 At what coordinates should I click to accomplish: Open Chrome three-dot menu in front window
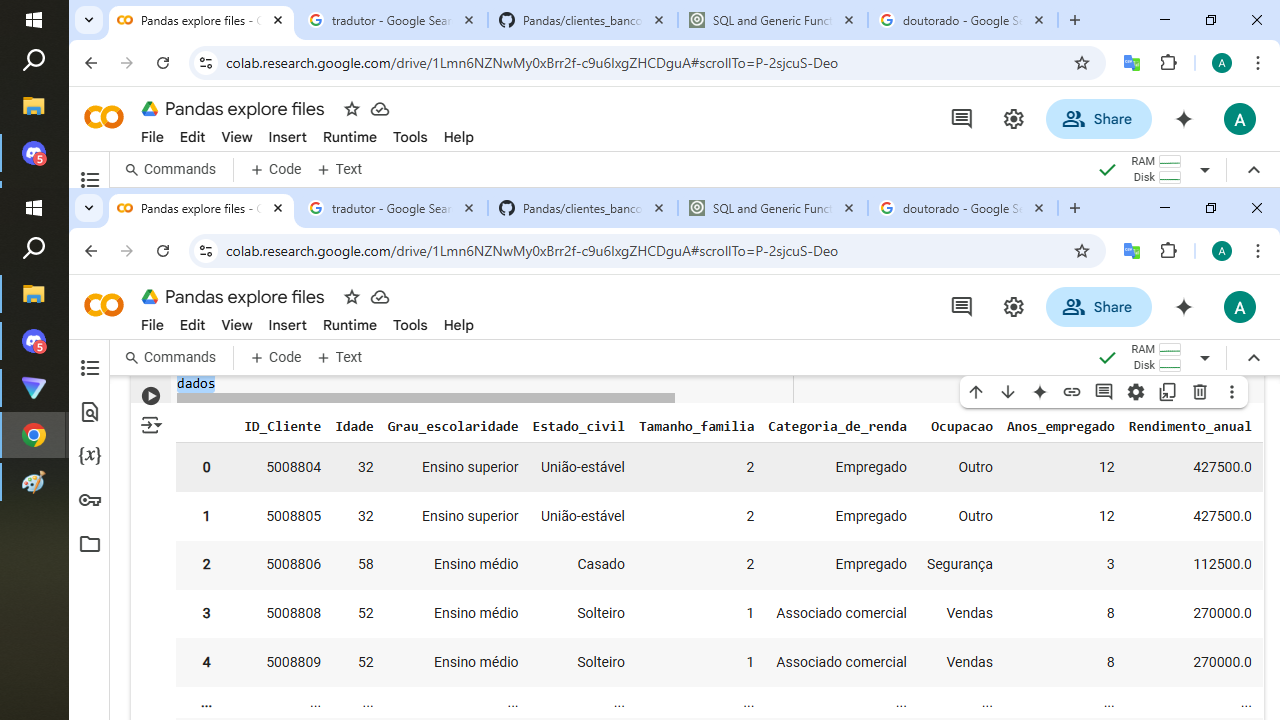[1258, 251]
